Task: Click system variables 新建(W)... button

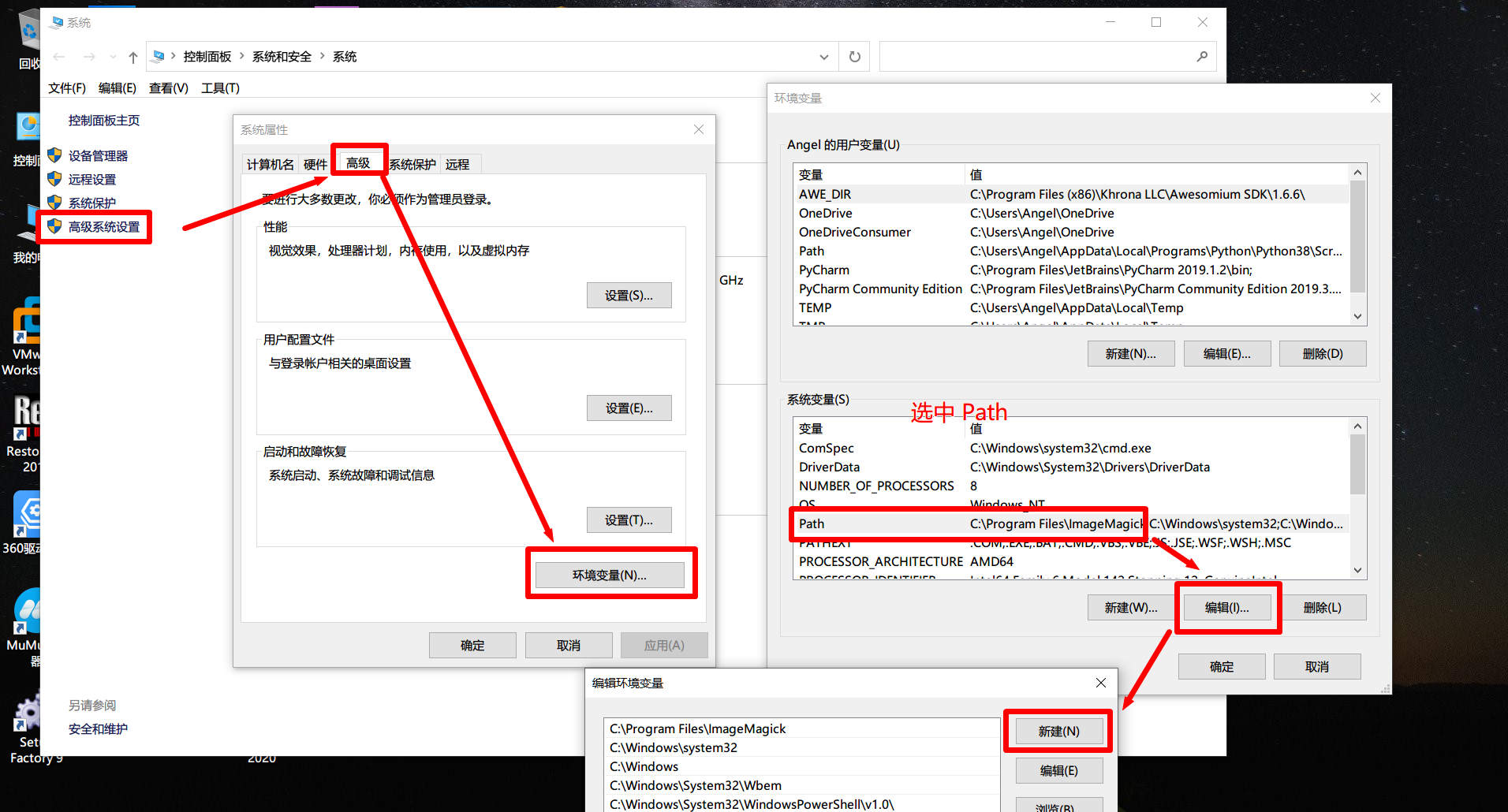Action: tap(1131, 608)
